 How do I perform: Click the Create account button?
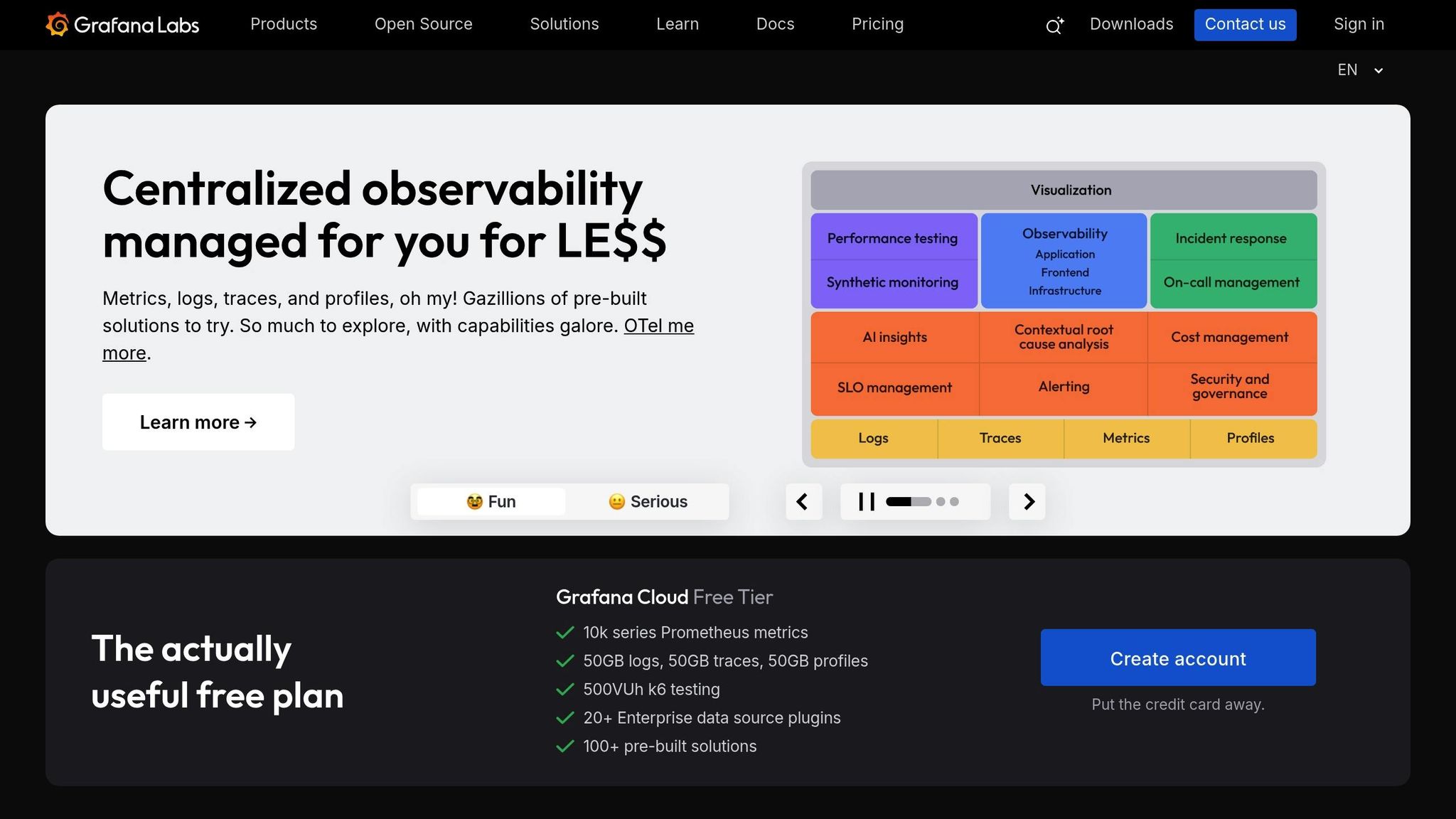[x=1177, y=658]
